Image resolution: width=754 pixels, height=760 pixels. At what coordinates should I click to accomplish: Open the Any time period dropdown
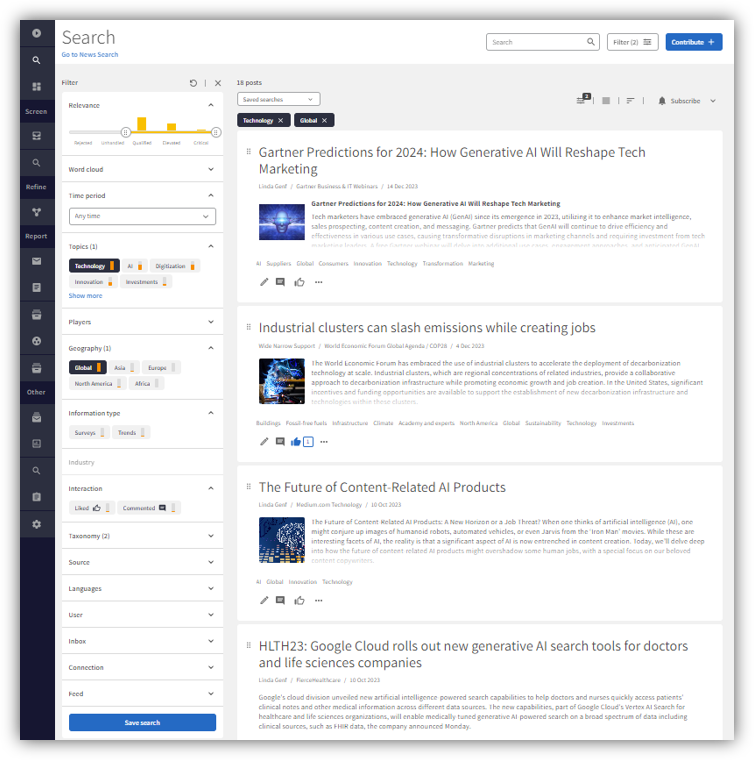pyautogui.click(x=142, y=216)
